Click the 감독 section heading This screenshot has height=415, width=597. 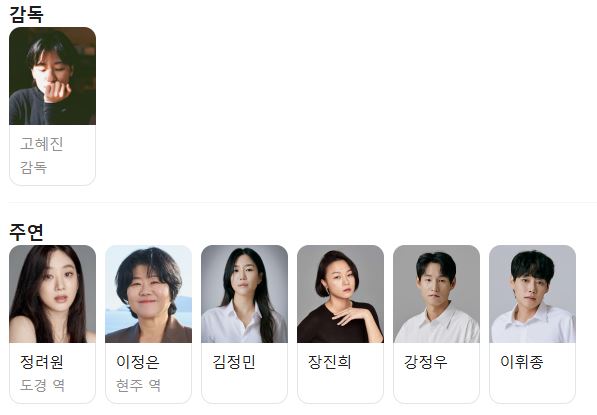(26, 14)
